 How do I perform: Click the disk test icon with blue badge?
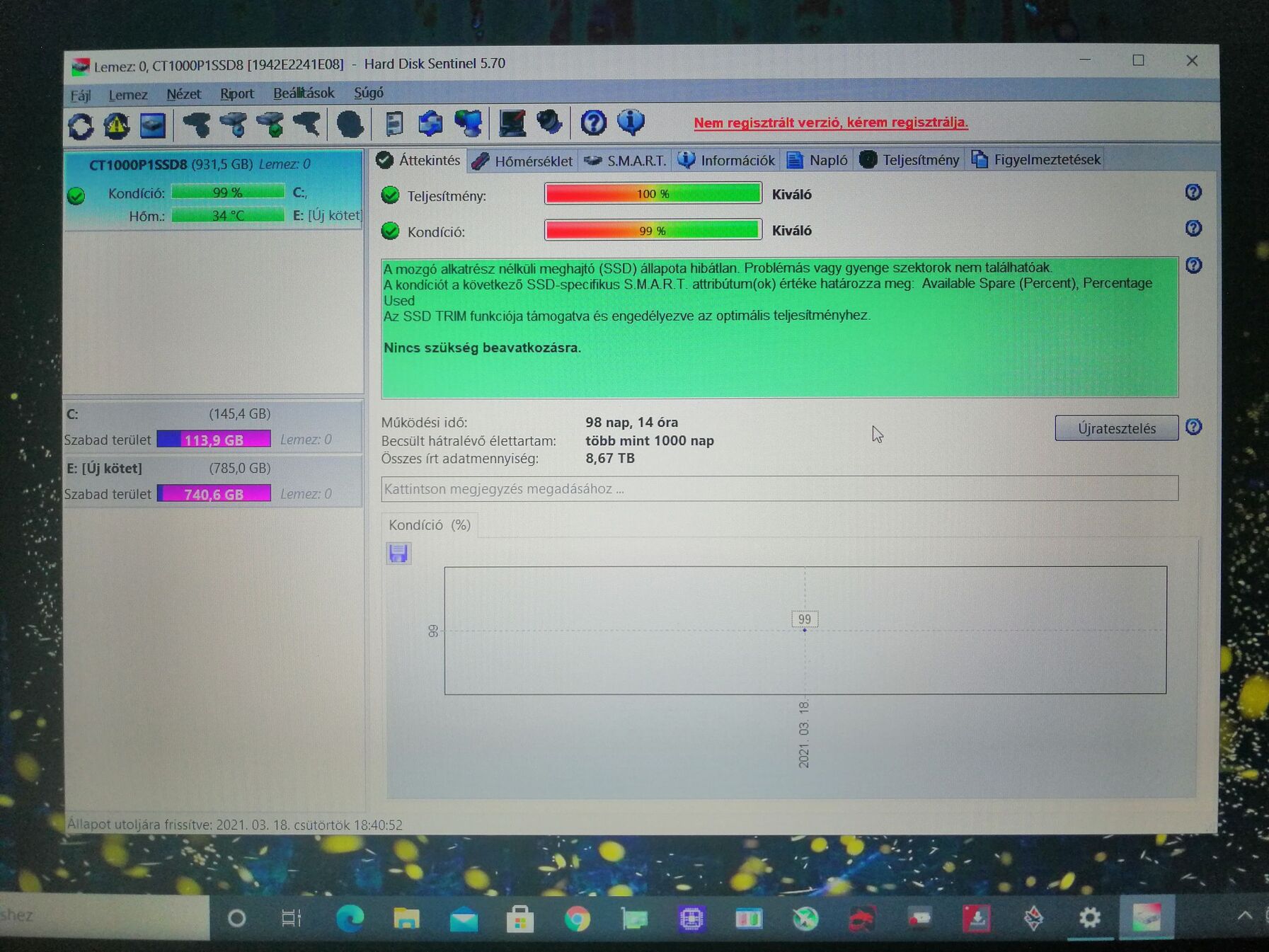(234, 125)
